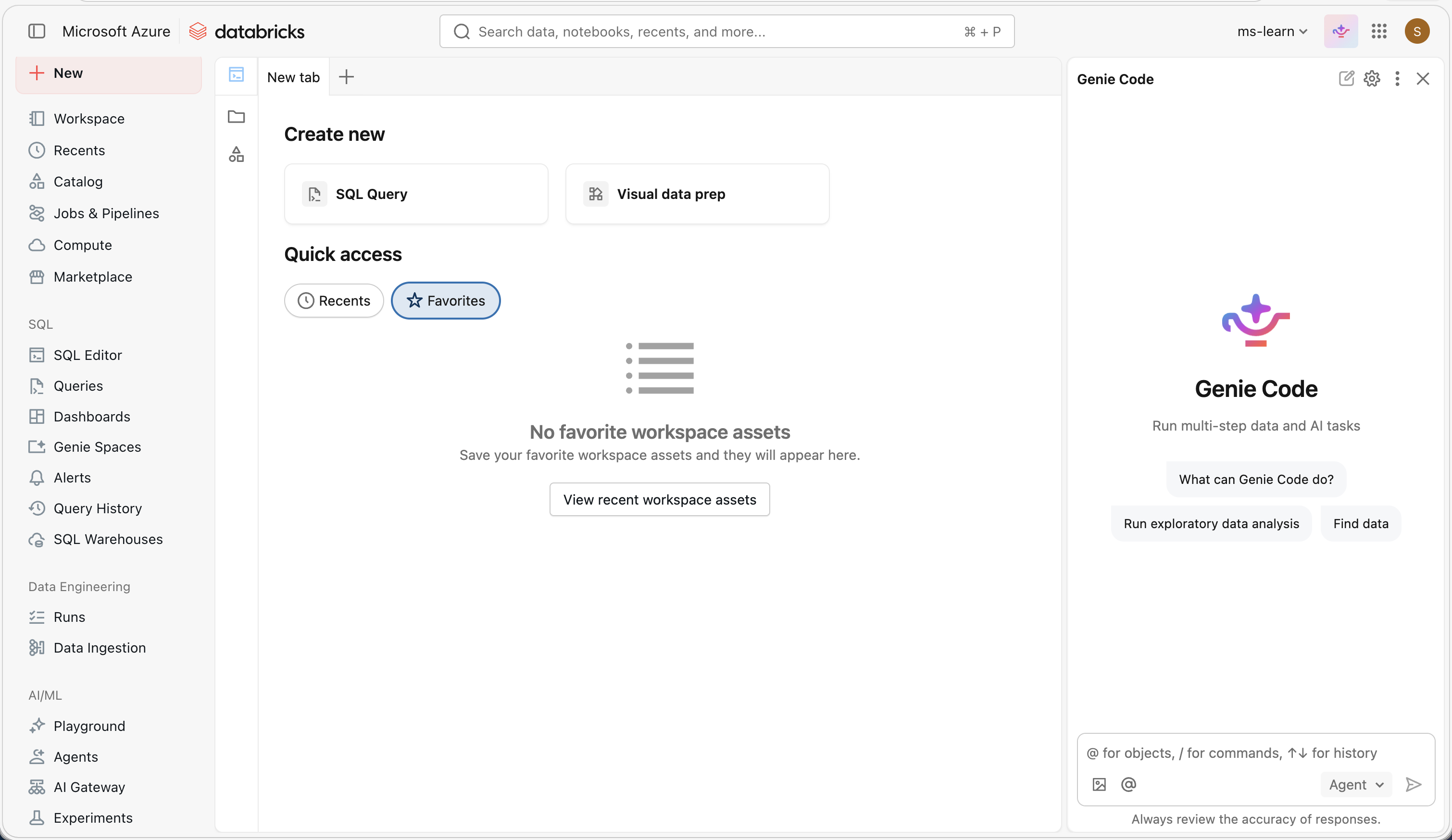The height and width of the screenshot is (840, 1452).
Task: Open Marketplace
Action: click(108, 276)
